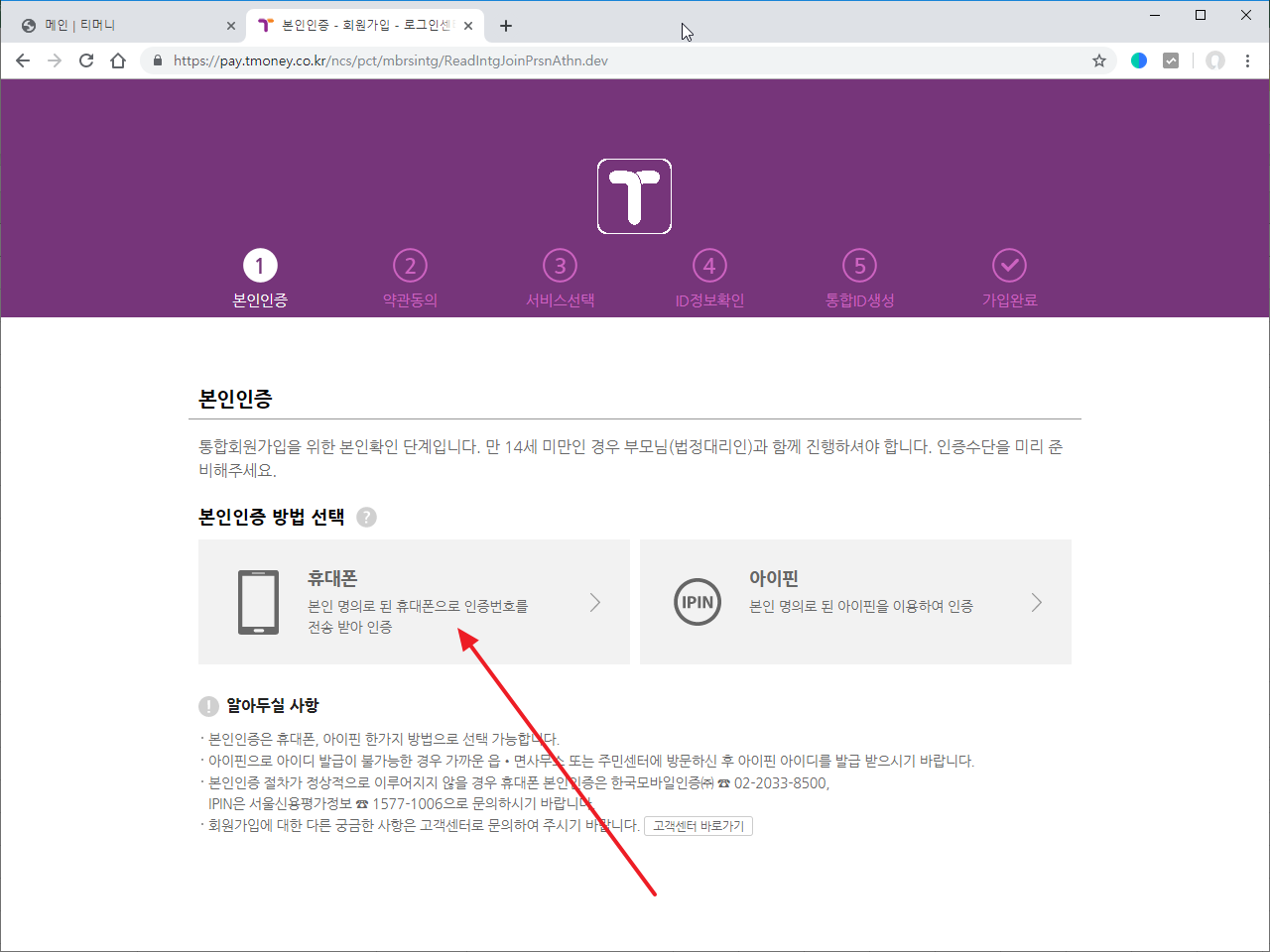Viewport: 1270px width, 952px height.
Task: Click the 고객센터 바로가기 button
Action: coord(698,826)
